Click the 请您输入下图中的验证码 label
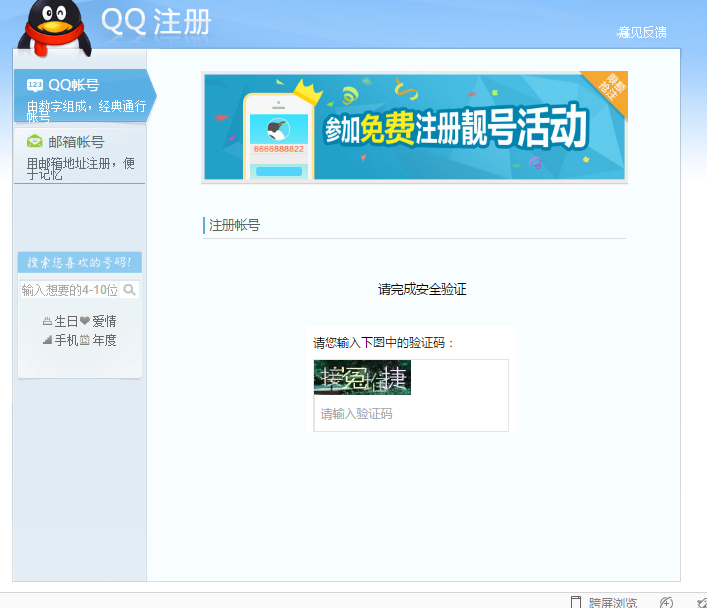Screen dimensions: 707x608 pos(383,343)
